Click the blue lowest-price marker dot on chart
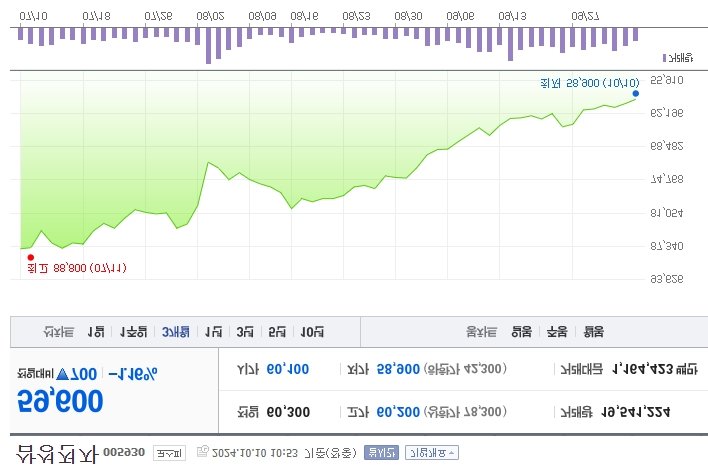708x473 pixels. [635, 94]
